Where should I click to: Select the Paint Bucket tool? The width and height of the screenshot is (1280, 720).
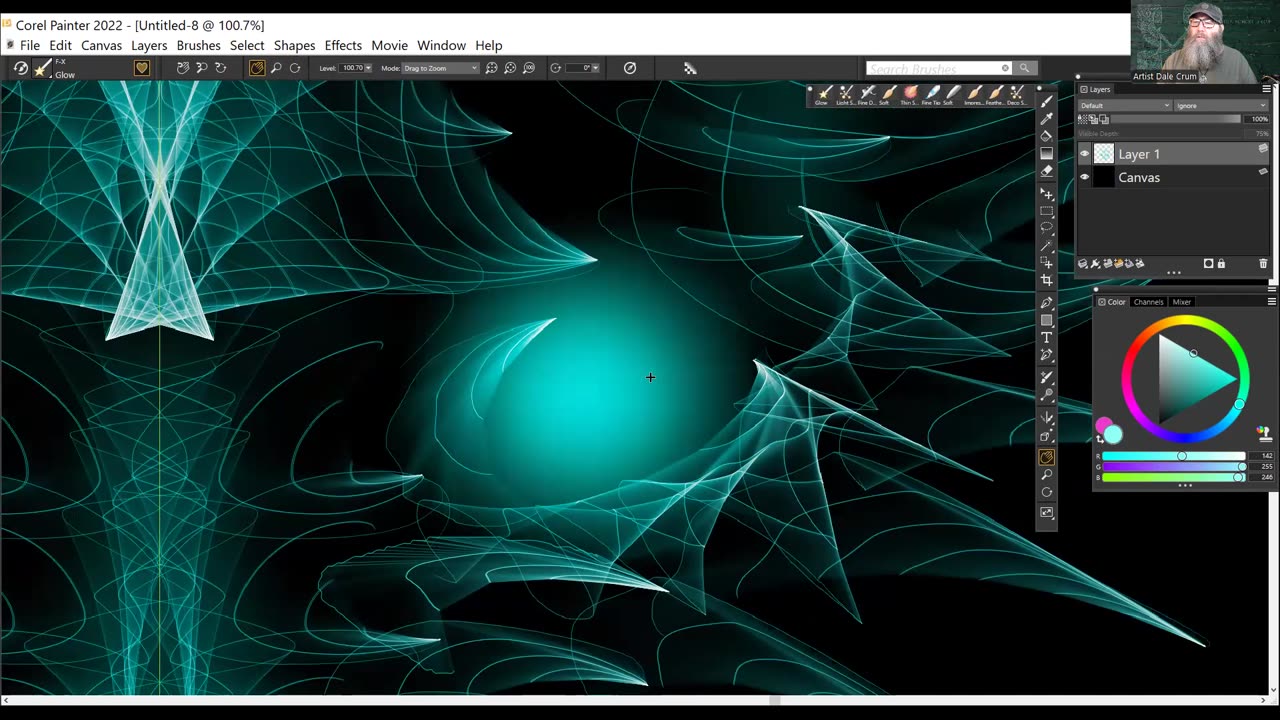[x=1047, y=136]
